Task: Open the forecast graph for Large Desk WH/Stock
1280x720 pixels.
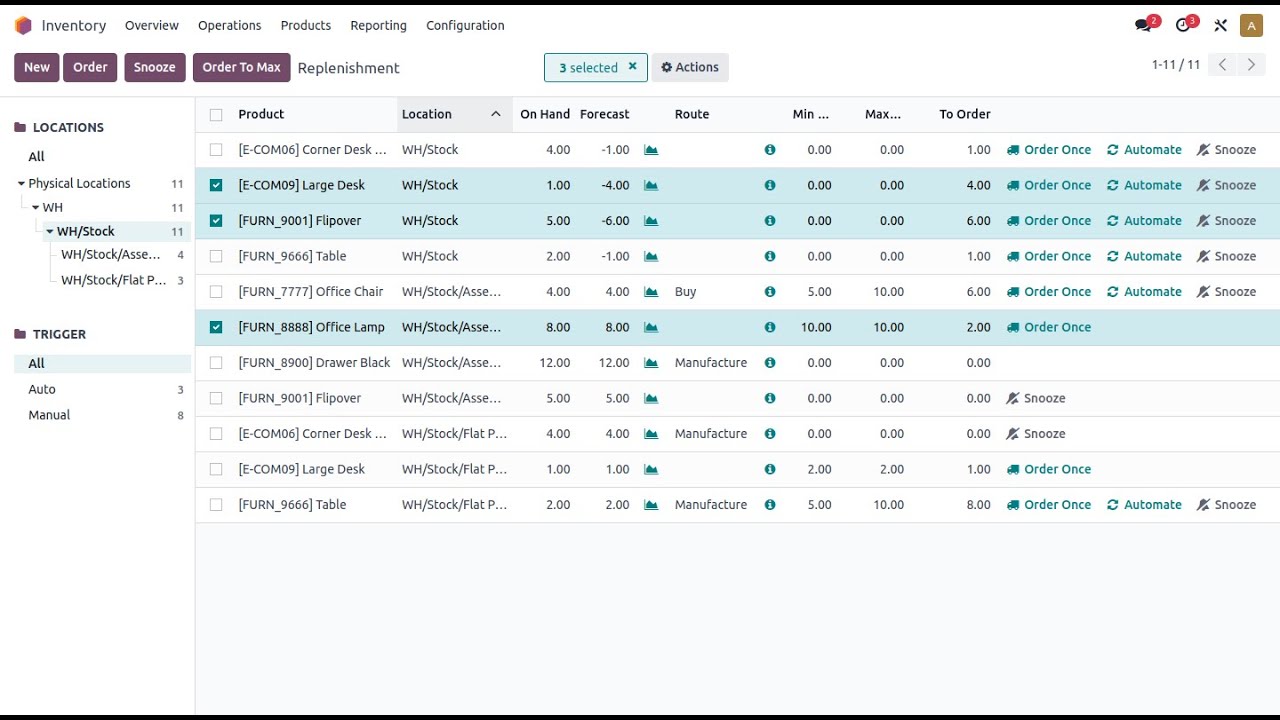Action: 651,185
